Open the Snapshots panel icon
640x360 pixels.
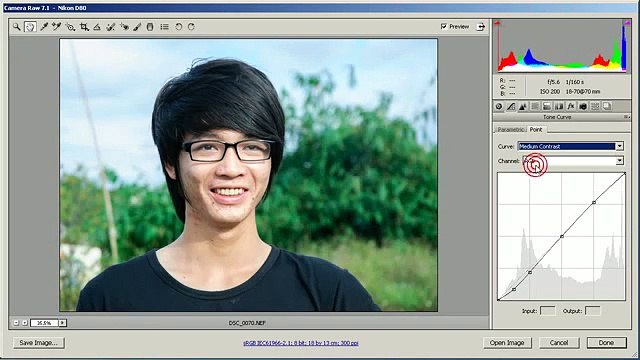(607, 107)
